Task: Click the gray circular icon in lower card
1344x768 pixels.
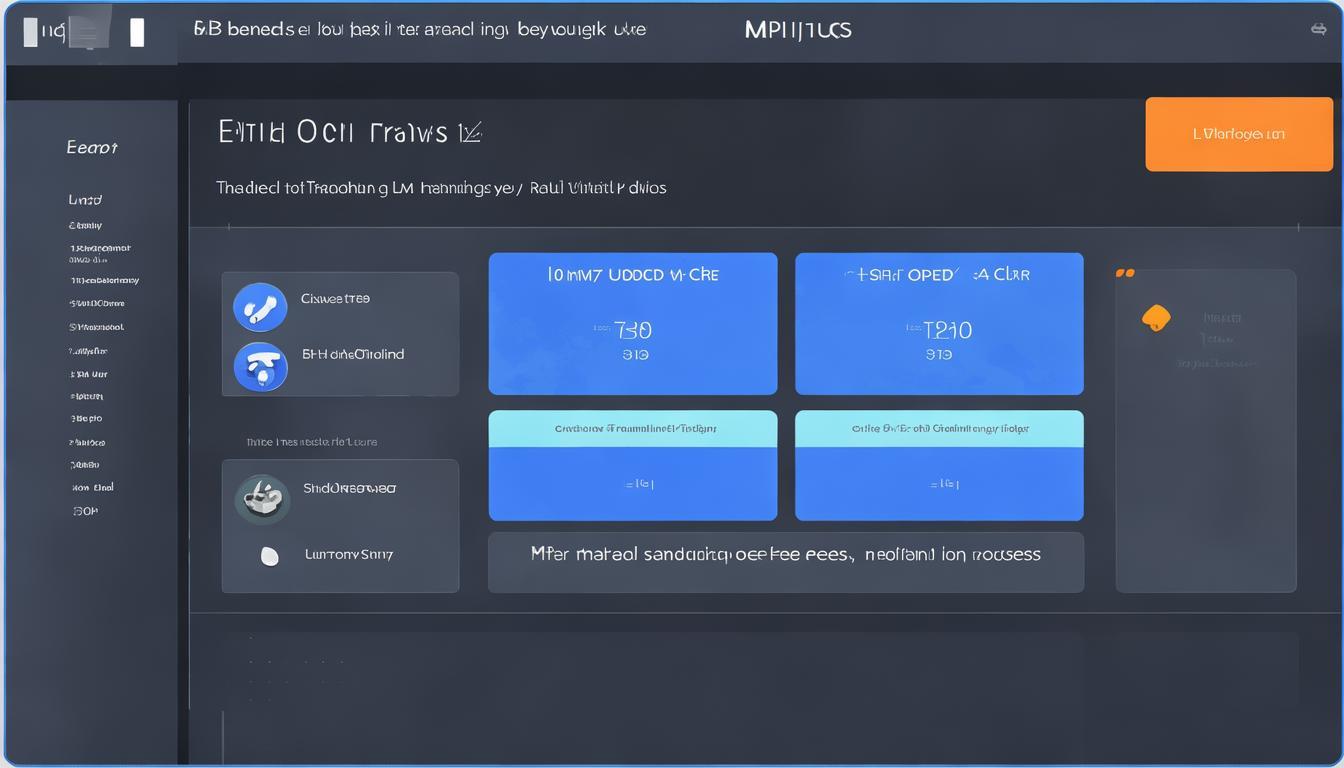Action: 262,499
